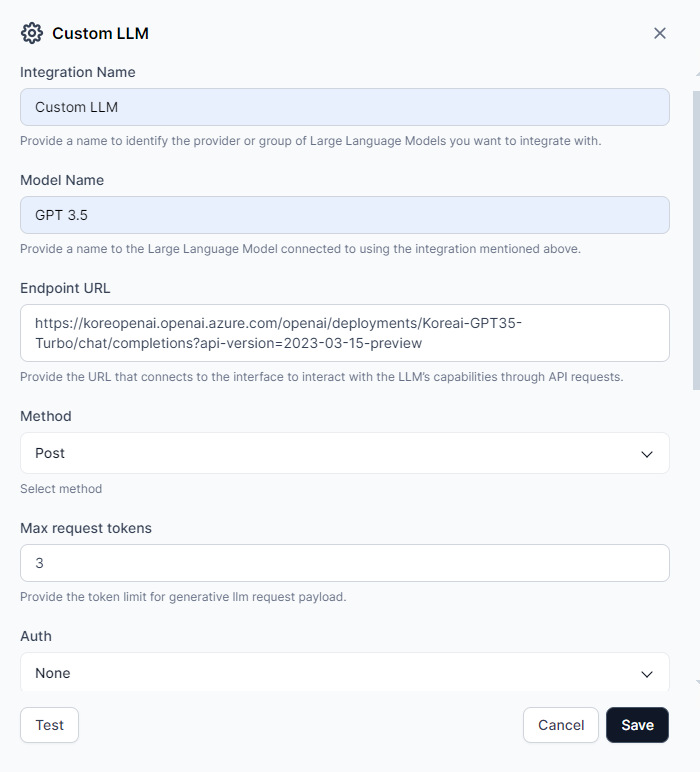This screenshot has width=700, height=772.
Task: Select the Max request tokens input
Action: point(345,563)
